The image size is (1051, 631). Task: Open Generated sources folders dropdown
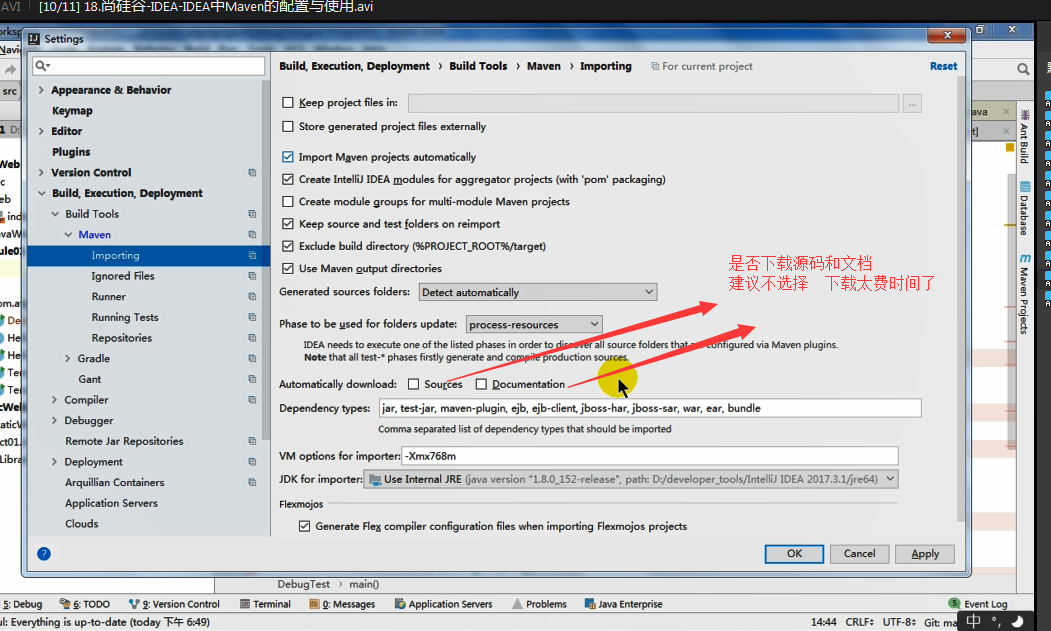538,292
